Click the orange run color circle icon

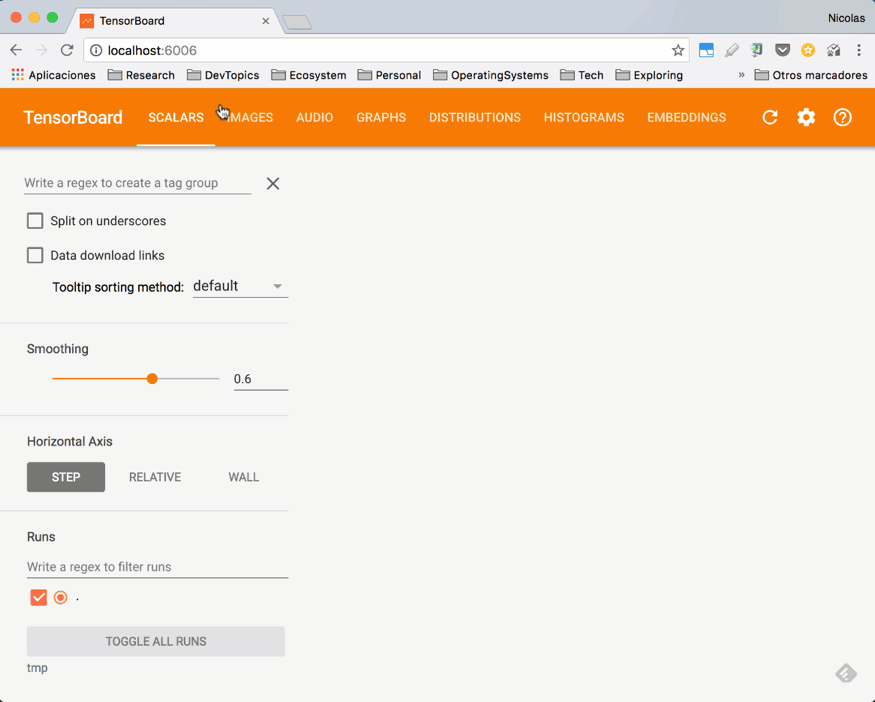60,597
